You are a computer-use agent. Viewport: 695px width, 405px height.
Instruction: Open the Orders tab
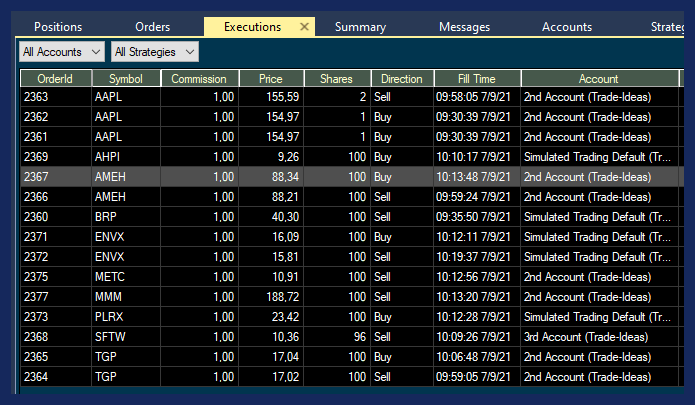tap(152, 27)
